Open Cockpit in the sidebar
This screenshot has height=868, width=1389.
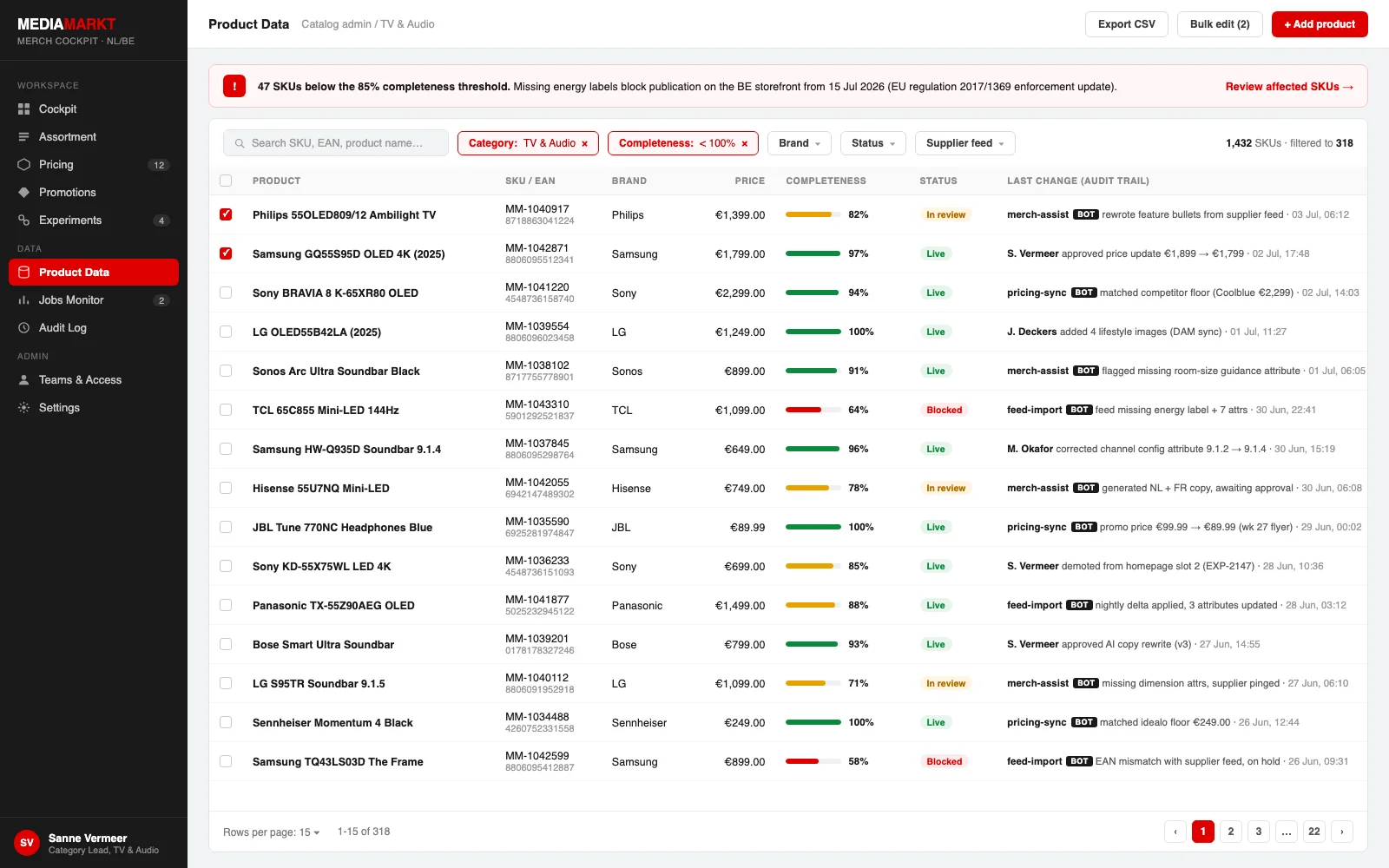tap(94, 109)
